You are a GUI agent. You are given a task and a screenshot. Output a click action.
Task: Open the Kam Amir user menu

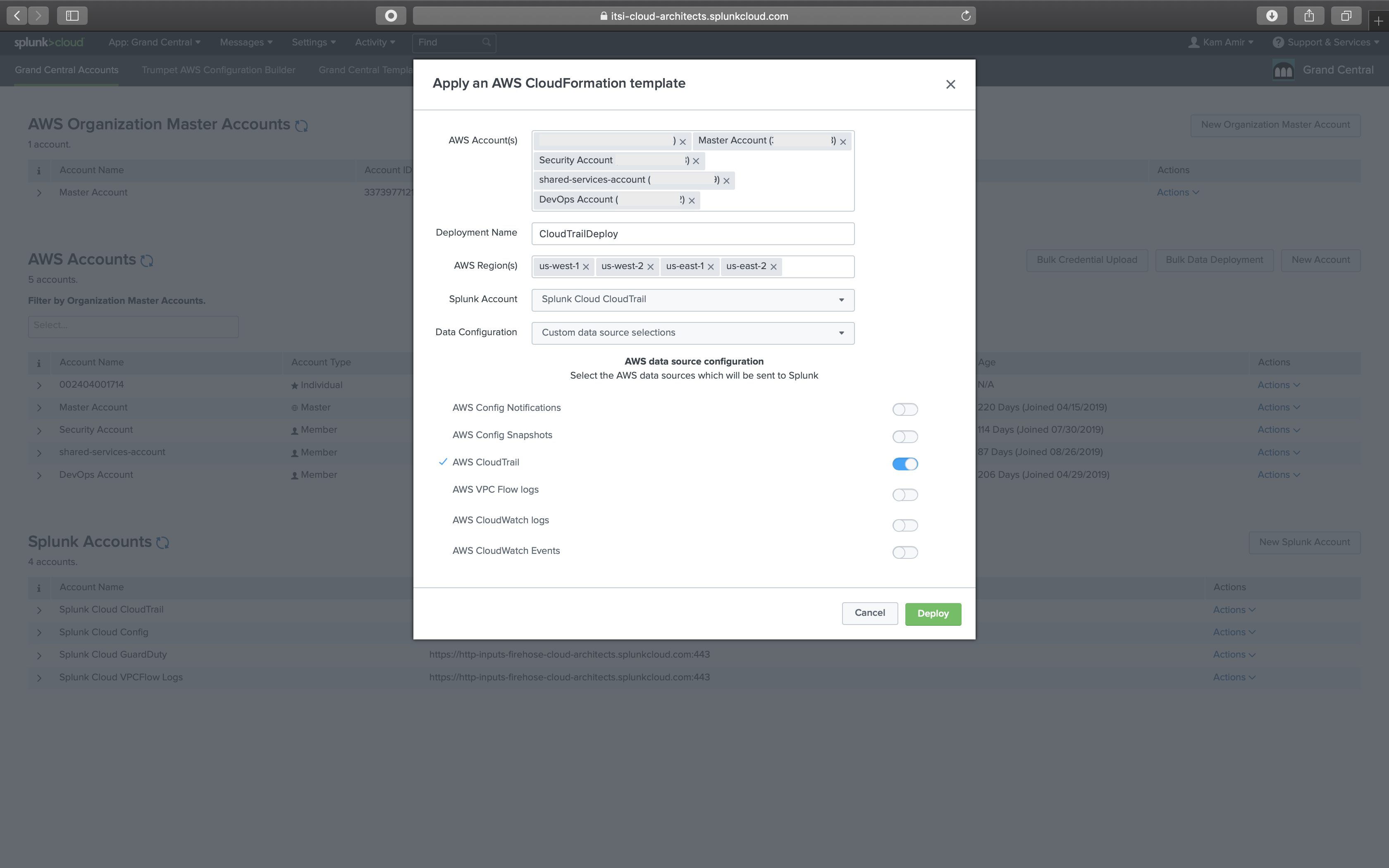coord(1221,43)
